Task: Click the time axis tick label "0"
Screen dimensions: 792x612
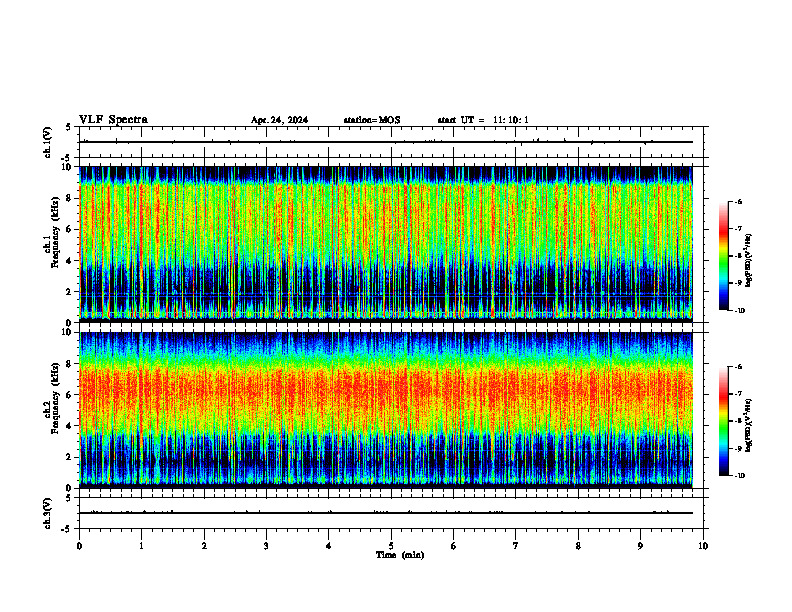Action: (x=79, y=546)
